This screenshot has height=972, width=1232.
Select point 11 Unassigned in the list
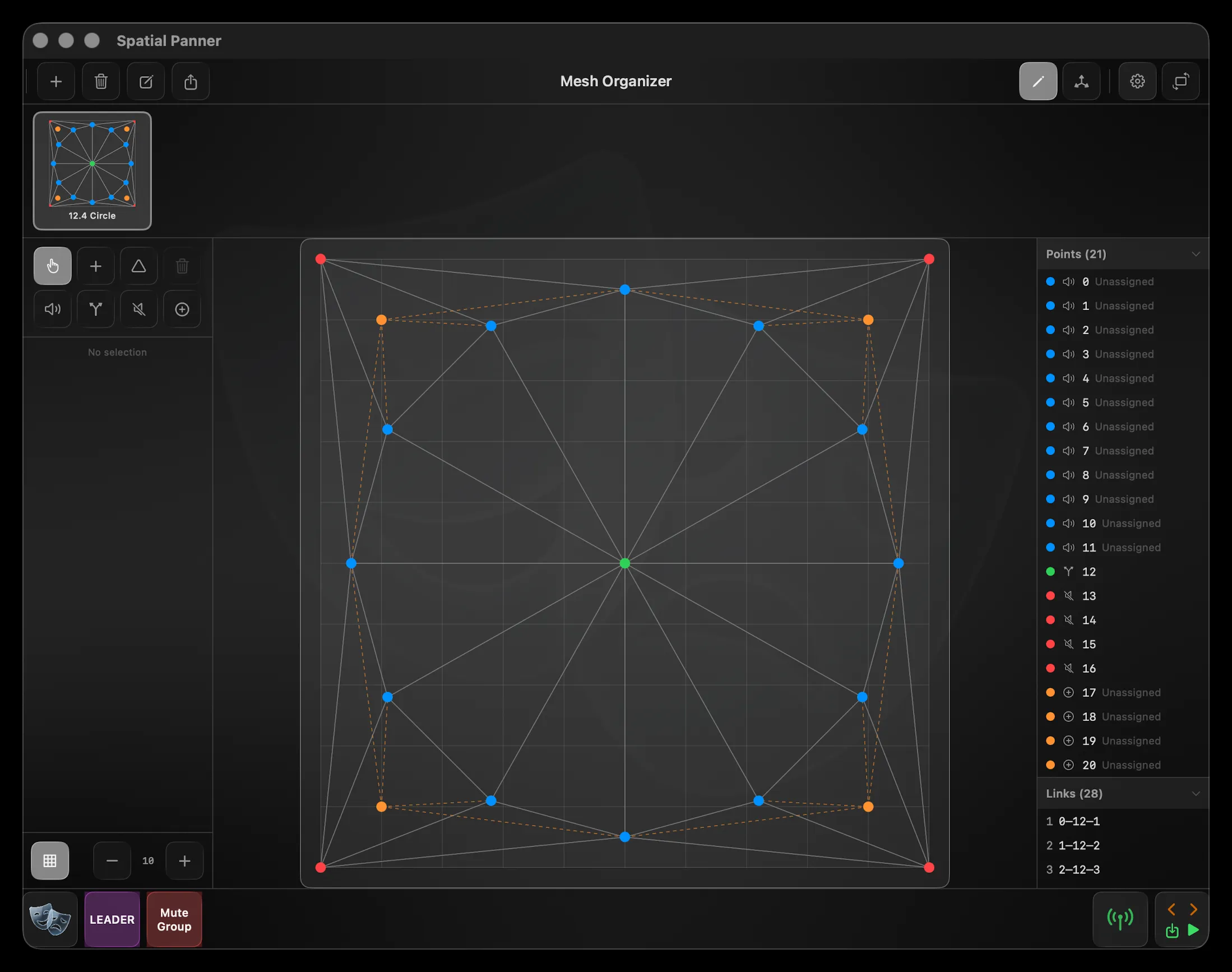point(1123,548)
